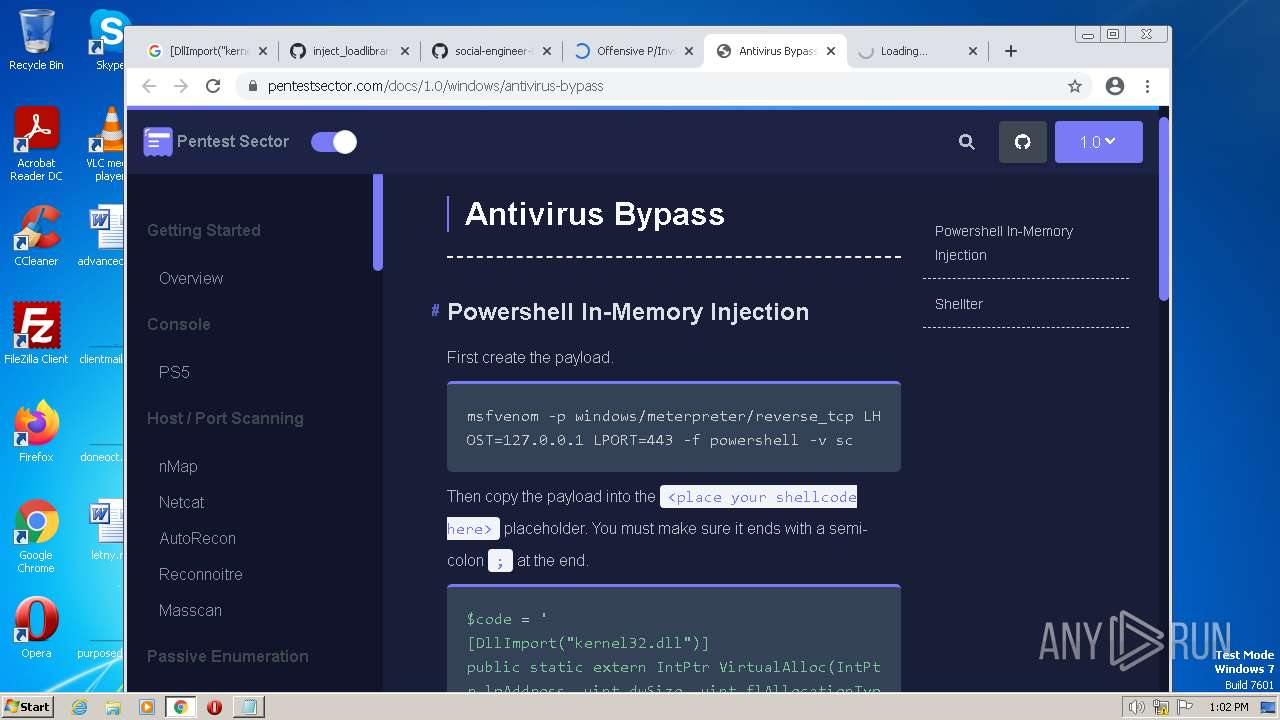Open a new browser tab
The width and height of the screenshot is (1280, 720).
1011,51
